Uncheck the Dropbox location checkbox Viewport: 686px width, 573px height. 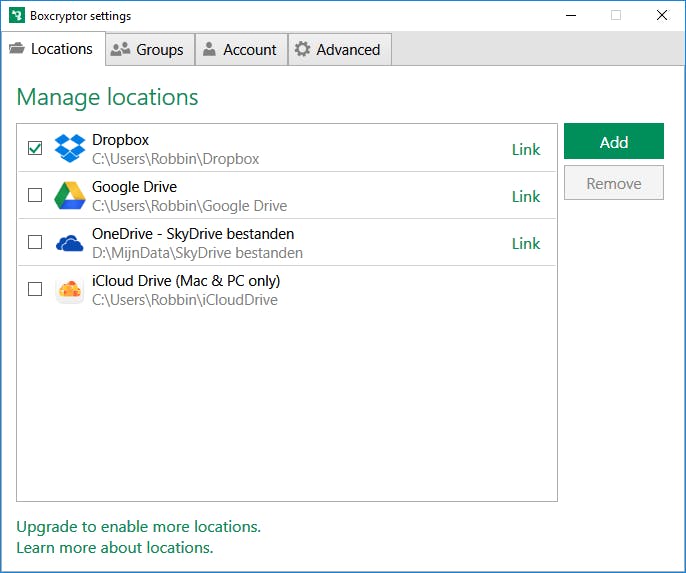click(35, 148)
